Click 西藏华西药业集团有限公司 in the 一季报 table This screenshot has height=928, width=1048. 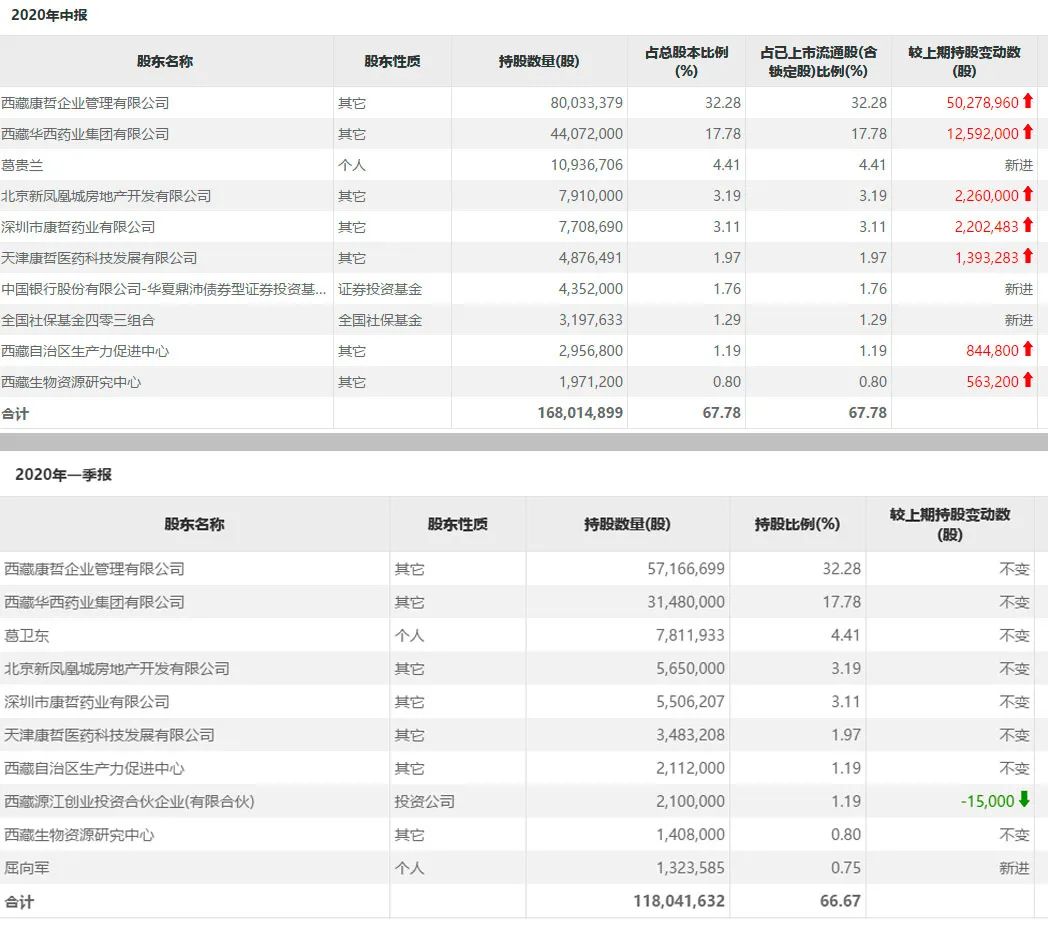pos(94,603)
